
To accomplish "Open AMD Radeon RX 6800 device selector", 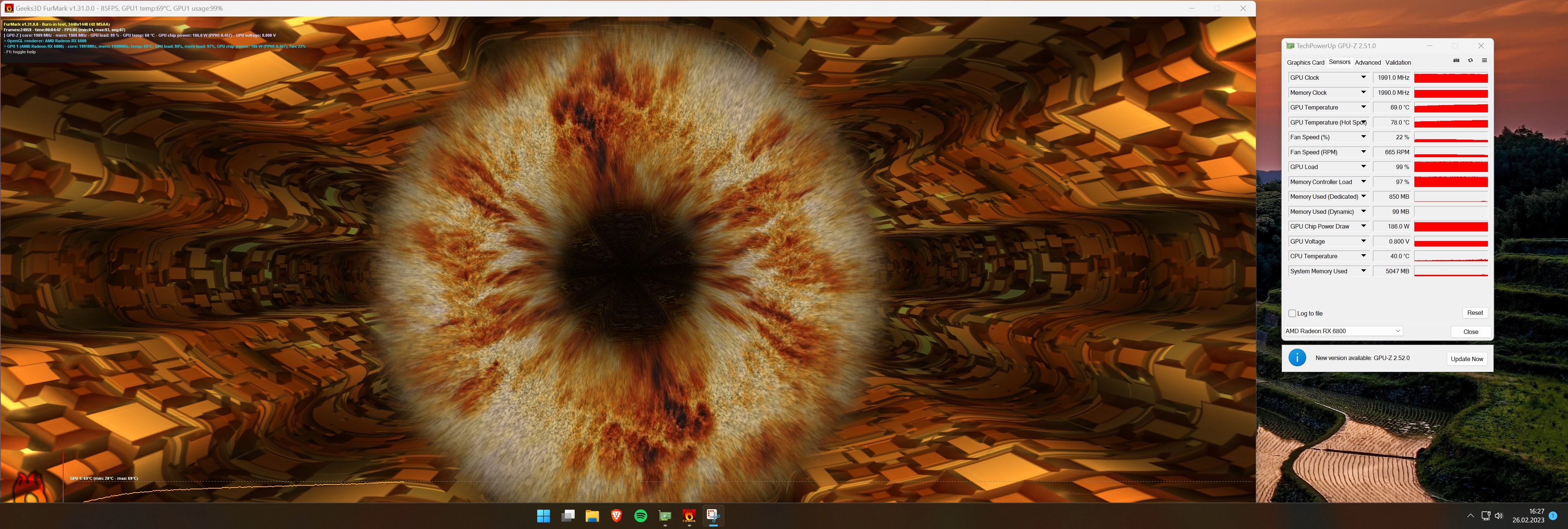I will tap(1343, 331).
